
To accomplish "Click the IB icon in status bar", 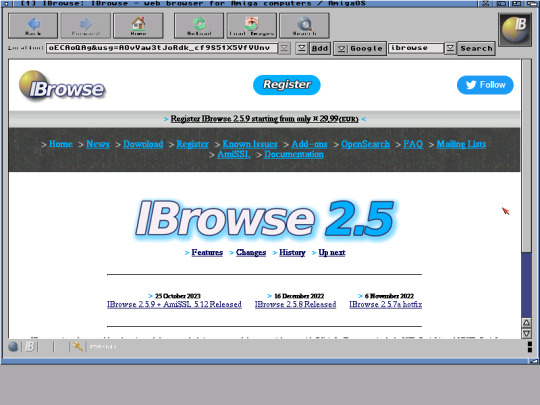I will point(30,346).
